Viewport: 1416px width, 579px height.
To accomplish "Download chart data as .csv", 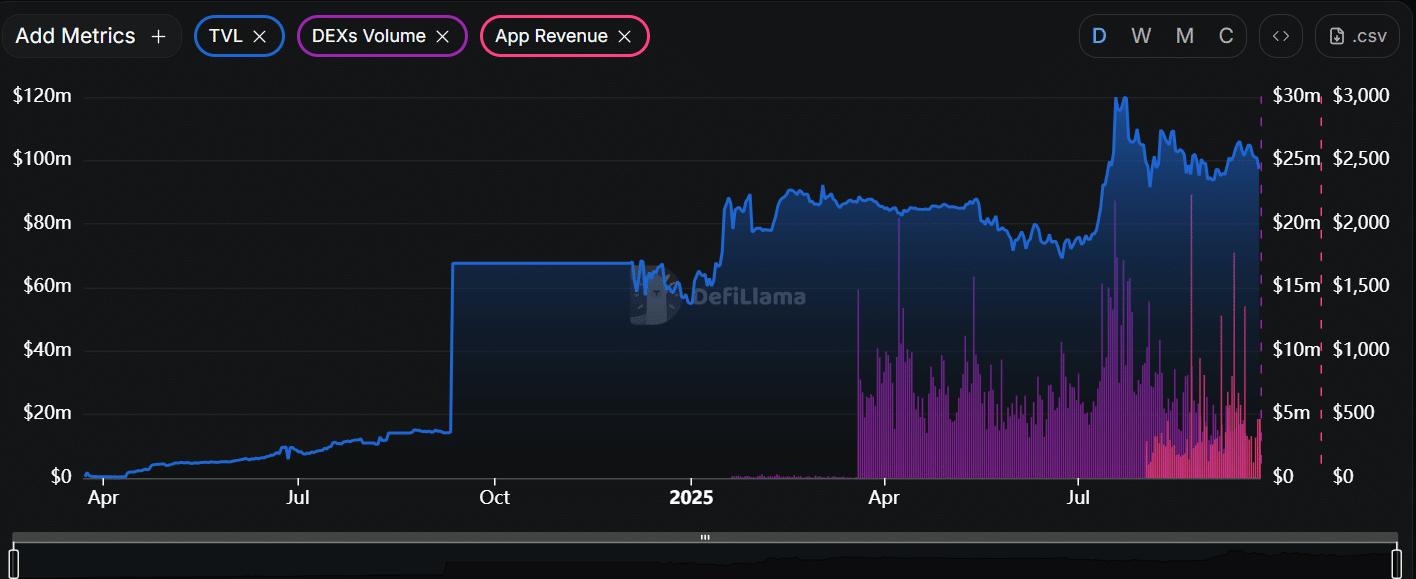I will (1357, 36).
